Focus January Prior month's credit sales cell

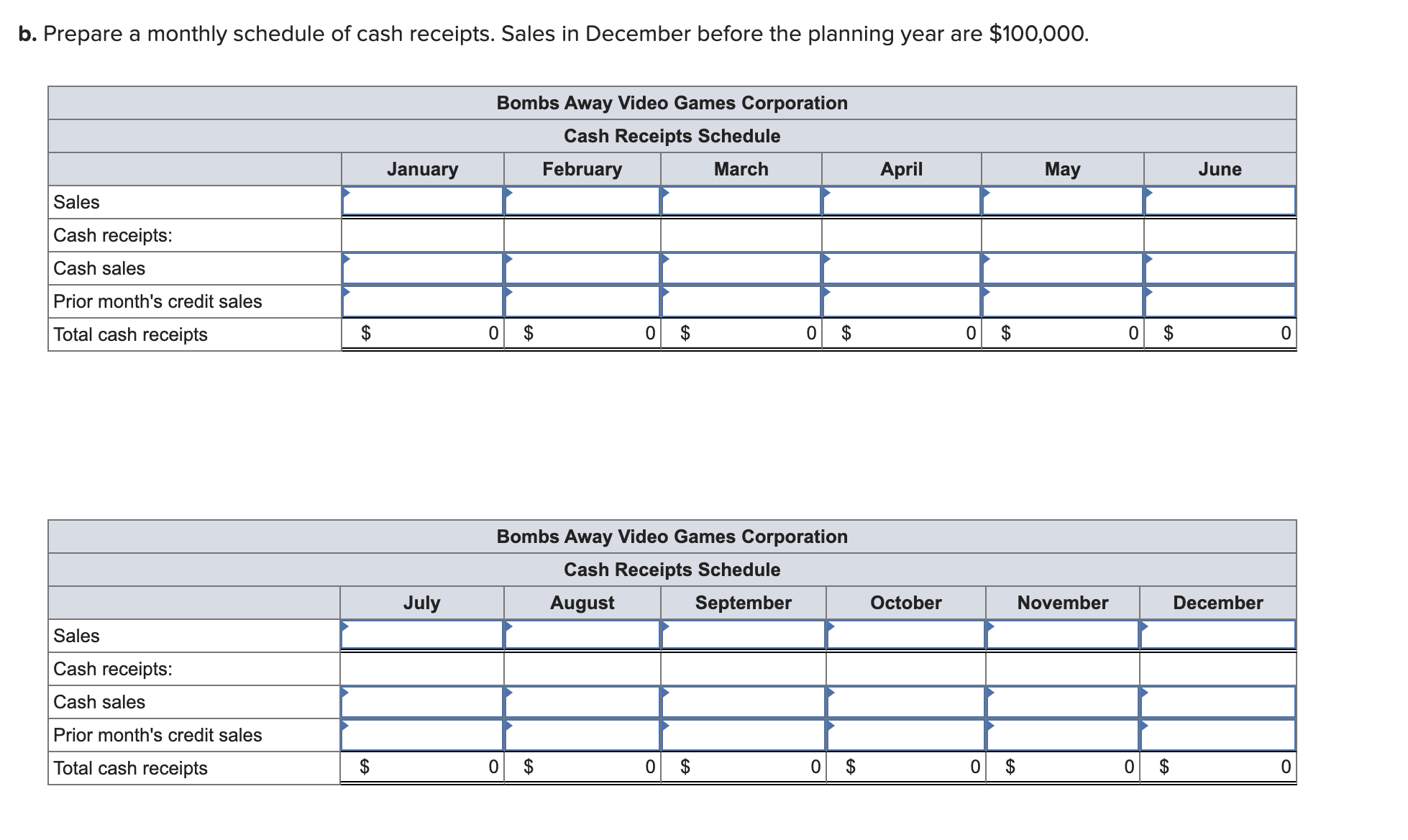point(423,301)
